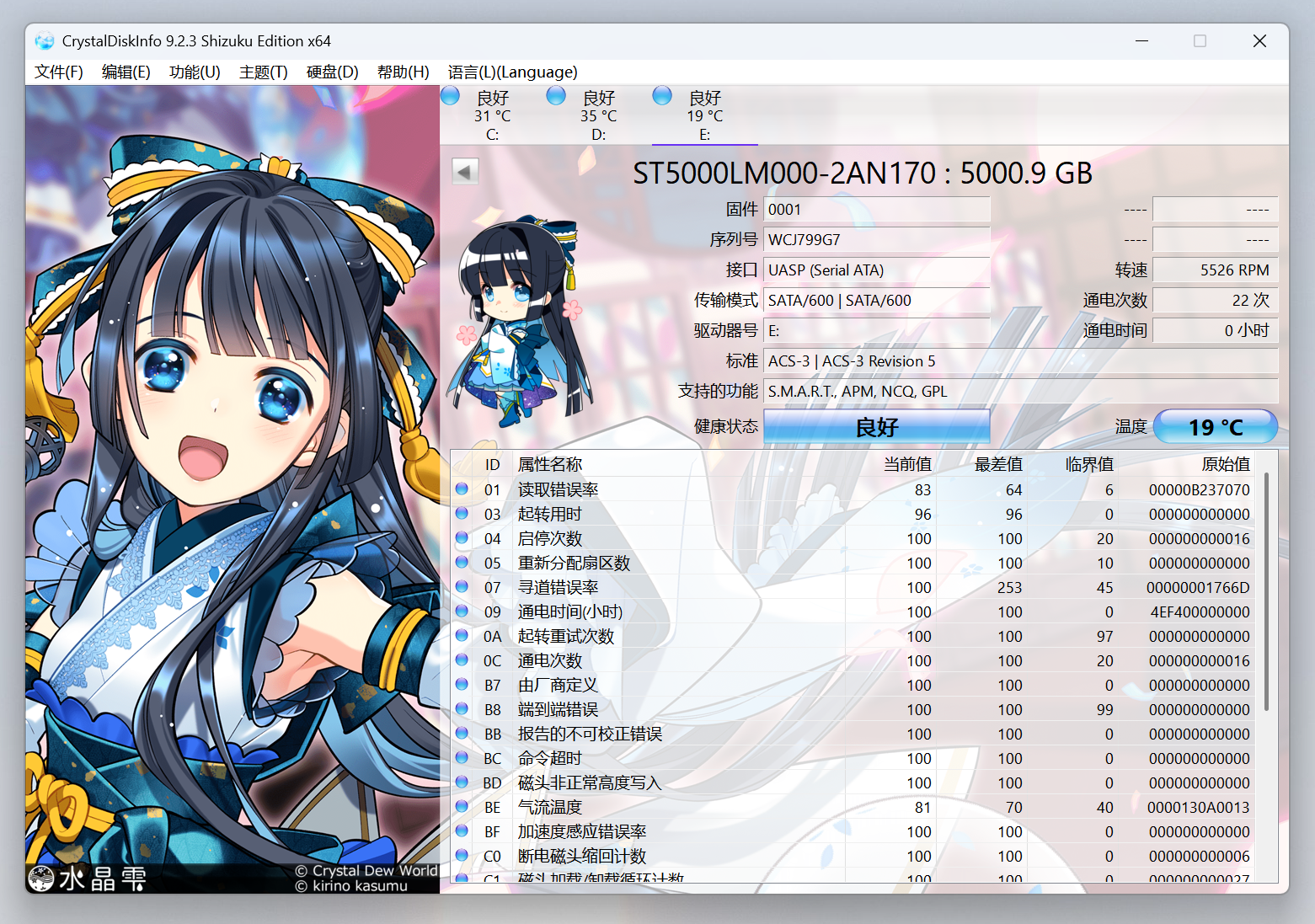
Task: Click status dot for attribute 0A 起转重试次数
Action: point(462,635)
